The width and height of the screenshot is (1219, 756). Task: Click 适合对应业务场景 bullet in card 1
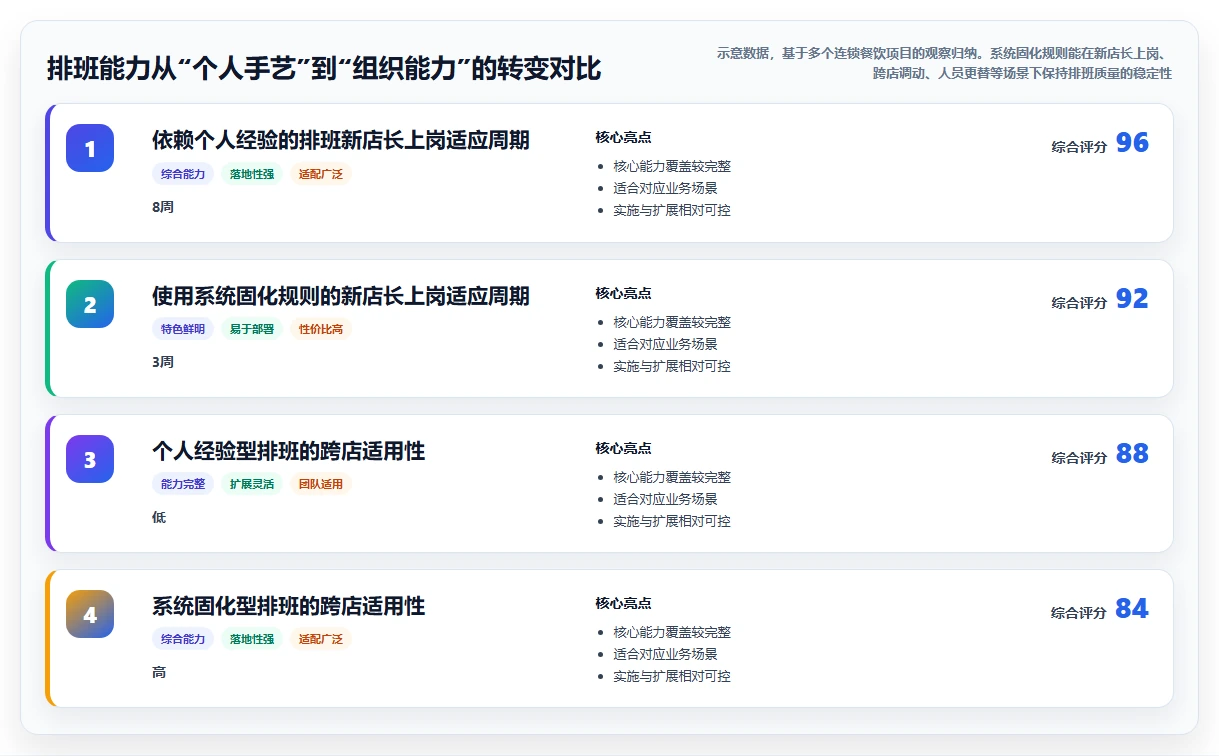[x=665, y=188]
